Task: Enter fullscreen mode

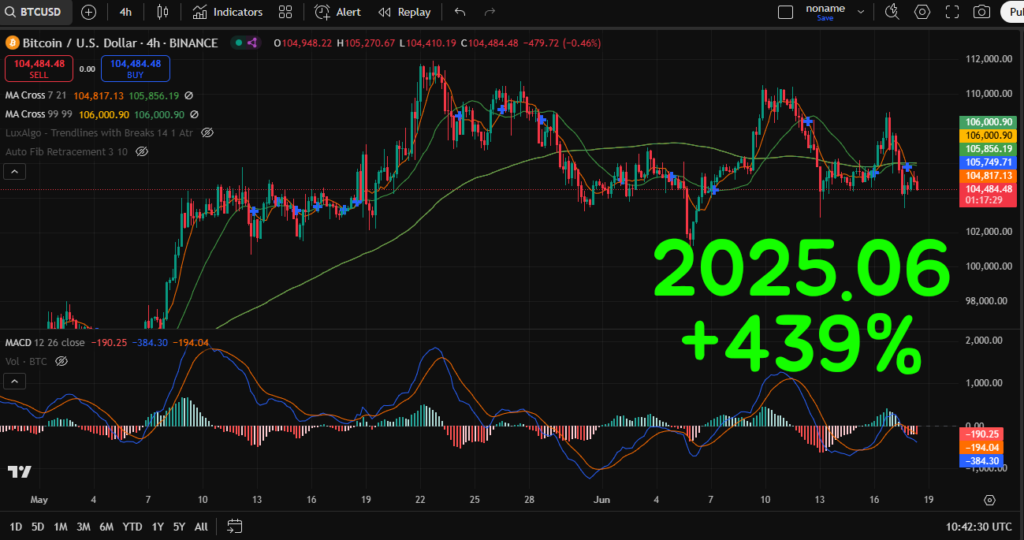Action: (952, 12)
